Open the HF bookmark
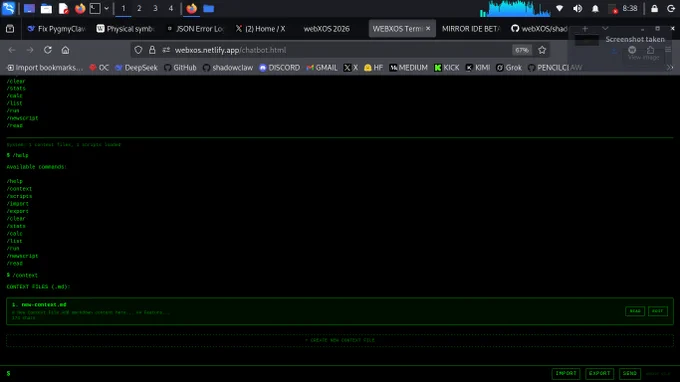This screenshot has height=382, width=680. pyautogui.click(x=373, y=68)
